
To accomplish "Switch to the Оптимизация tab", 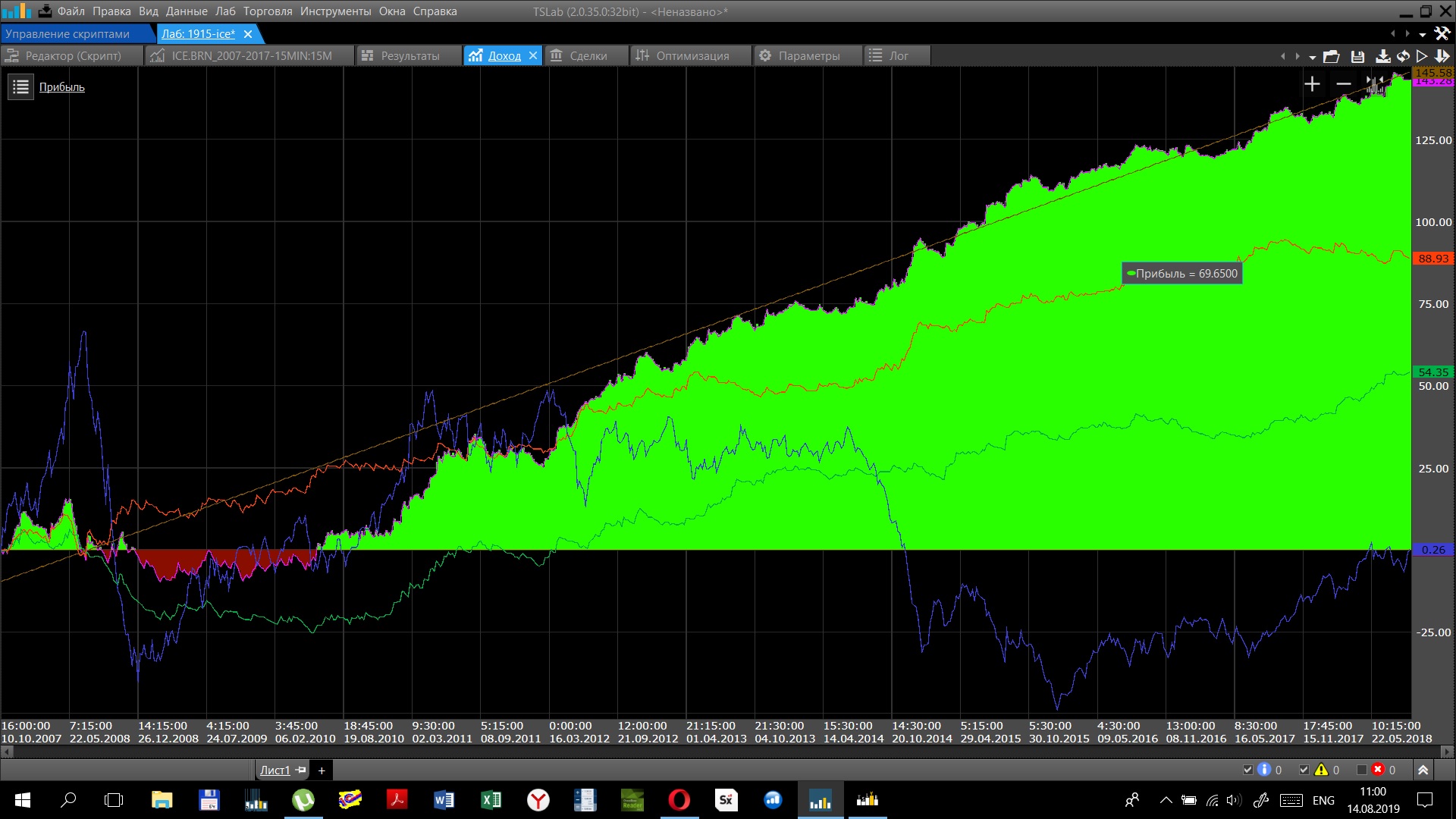I will [692, 55].
